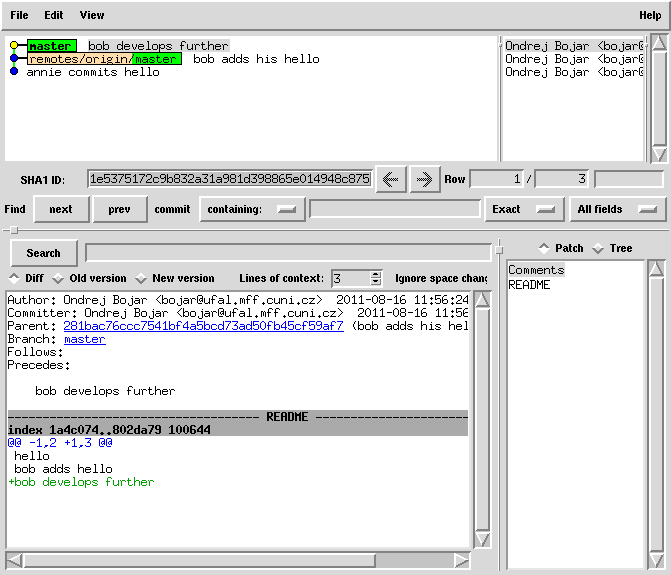Open the View menu
The width and height of the screenshot is (671, 575).
[x=92, y=15]
